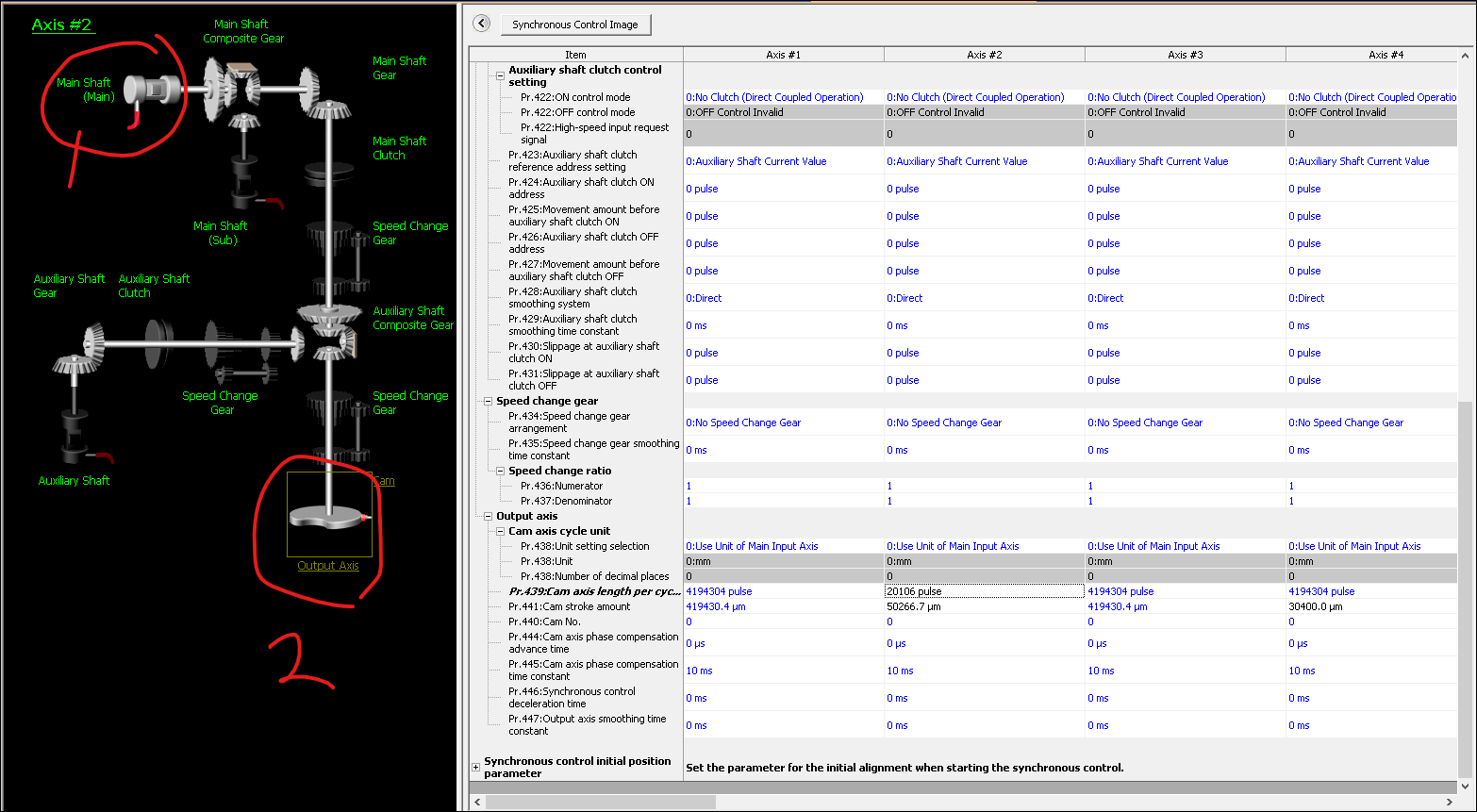The width and height of the screenshot is (1477, 812).
Task: Select Pr.437:Denominator row label
Action: coord(567,501)
